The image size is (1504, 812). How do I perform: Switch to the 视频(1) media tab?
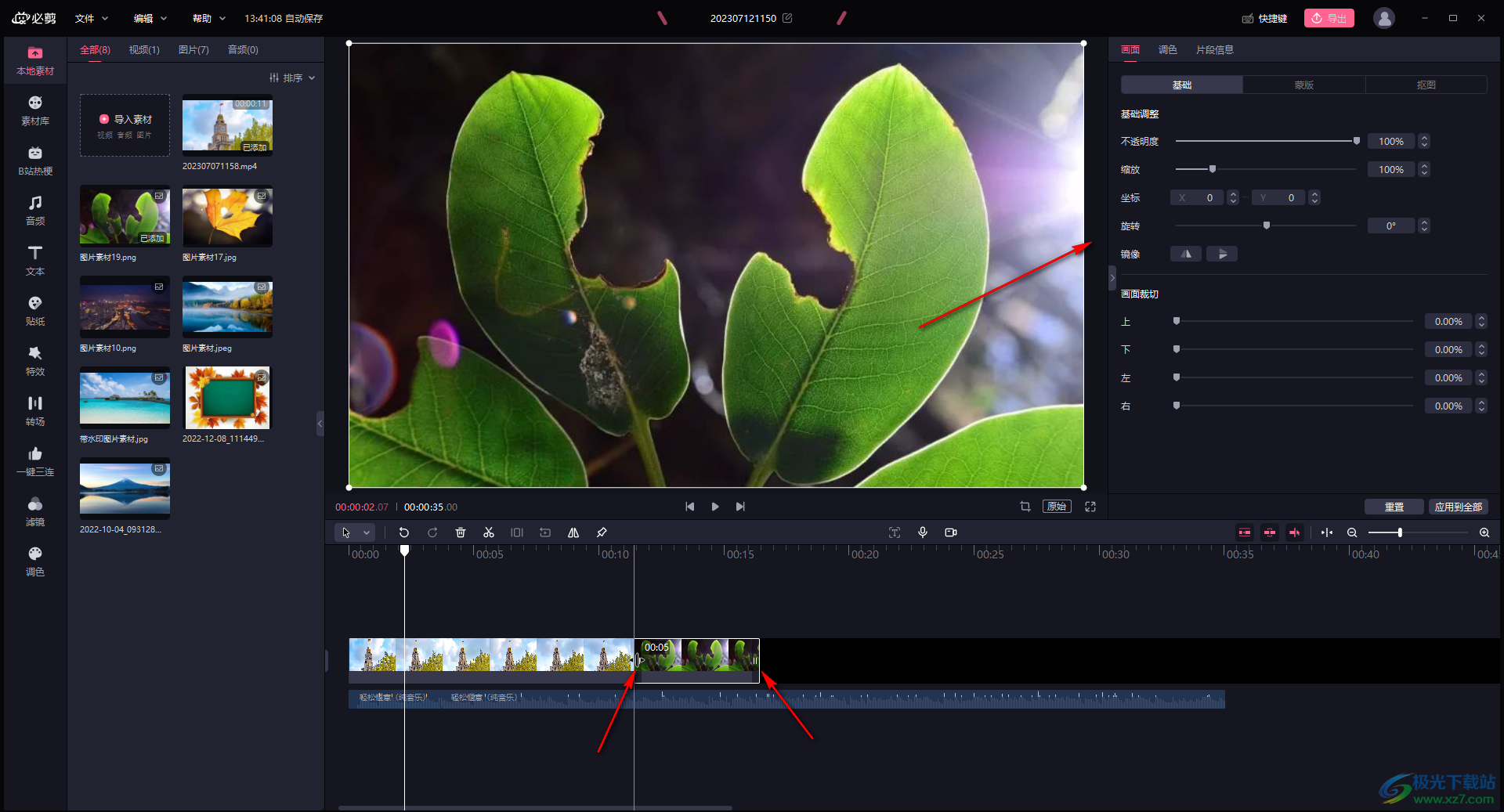pos(144,49)
